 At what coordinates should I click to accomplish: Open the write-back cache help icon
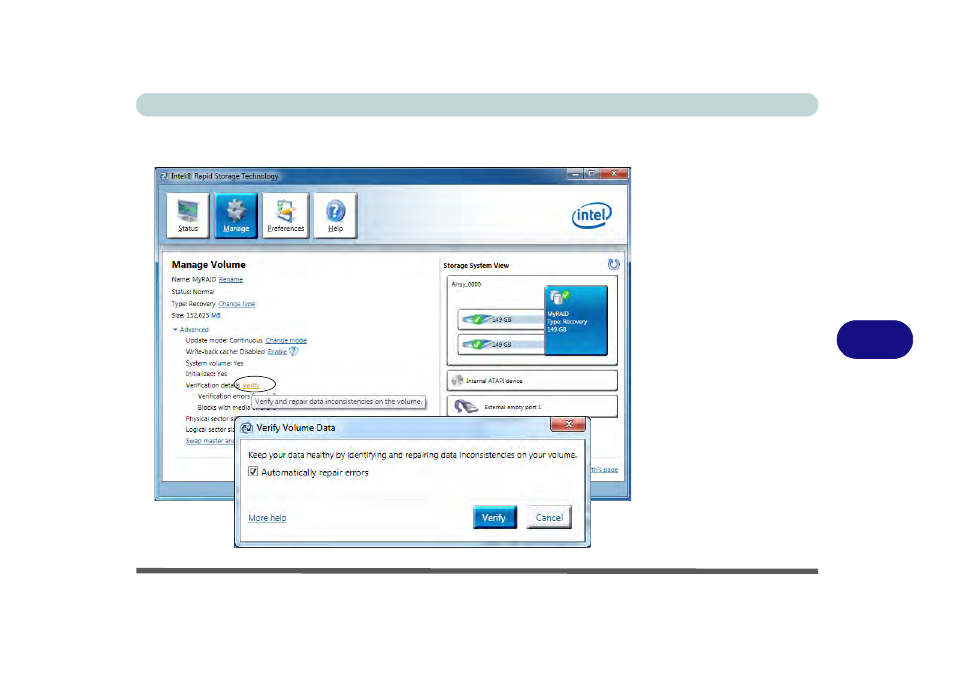pyautogui.click(x=293, y=351)
